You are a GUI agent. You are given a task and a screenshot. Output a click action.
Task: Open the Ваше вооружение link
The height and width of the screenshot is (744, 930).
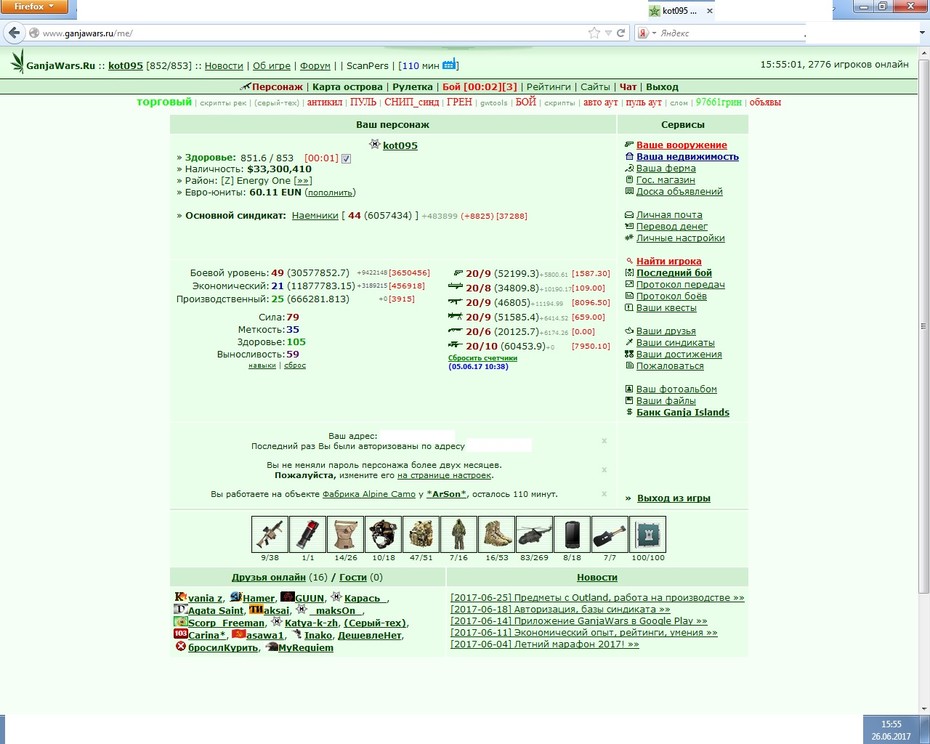click(x=681, y=145)
